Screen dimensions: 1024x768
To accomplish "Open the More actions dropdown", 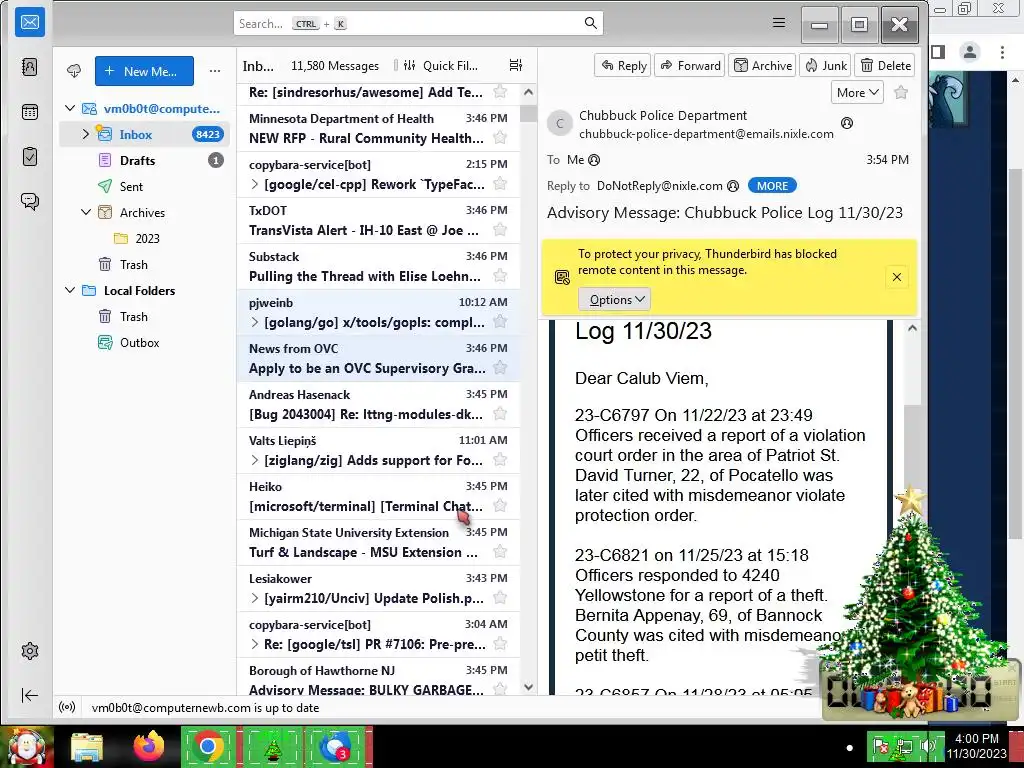I will coord(857,93).
